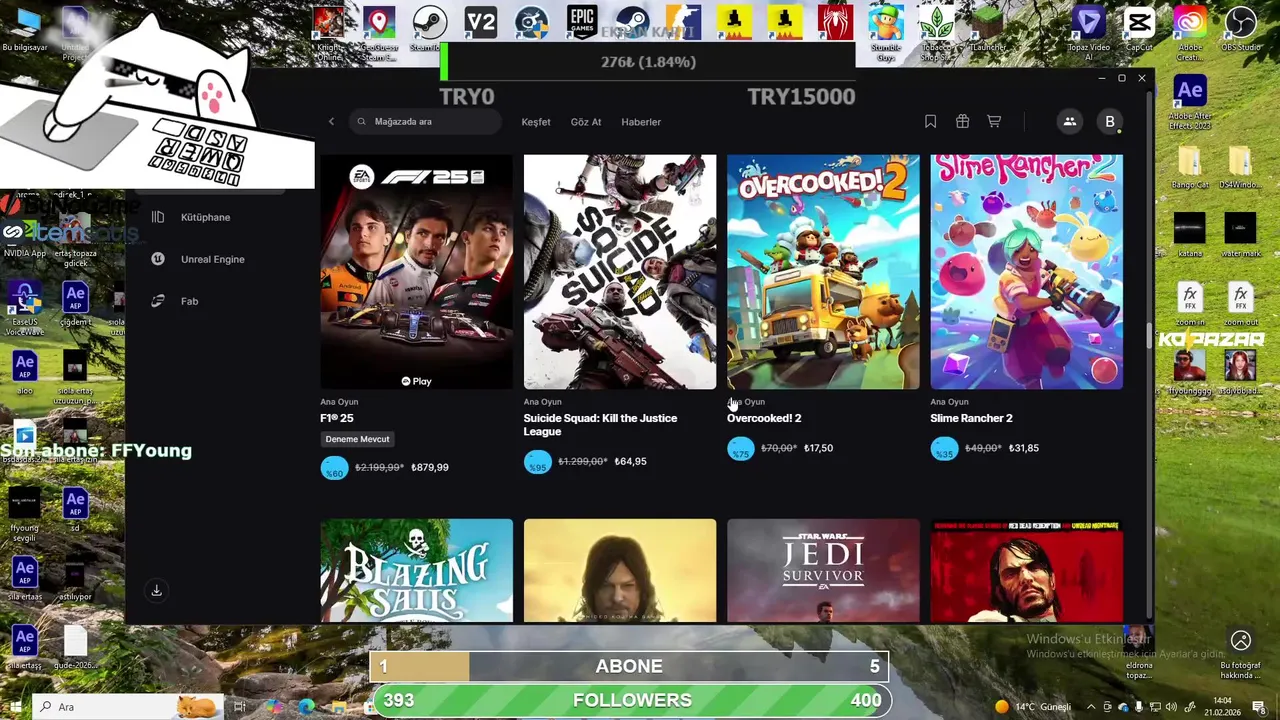1280x720 pixels.
Task: Open GeoGuessr Steam shortcut
Action: click(x=379, y=32)
